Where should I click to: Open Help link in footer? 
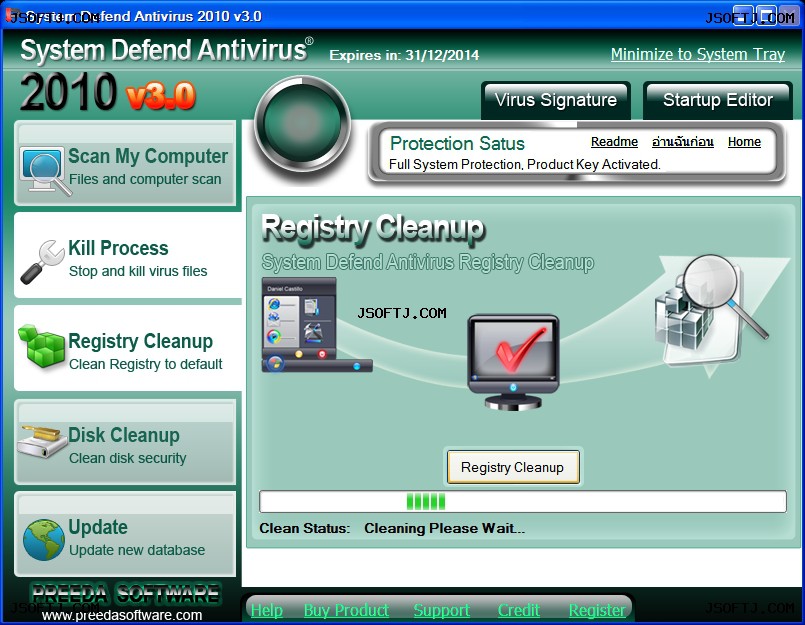tap(266, 610)
